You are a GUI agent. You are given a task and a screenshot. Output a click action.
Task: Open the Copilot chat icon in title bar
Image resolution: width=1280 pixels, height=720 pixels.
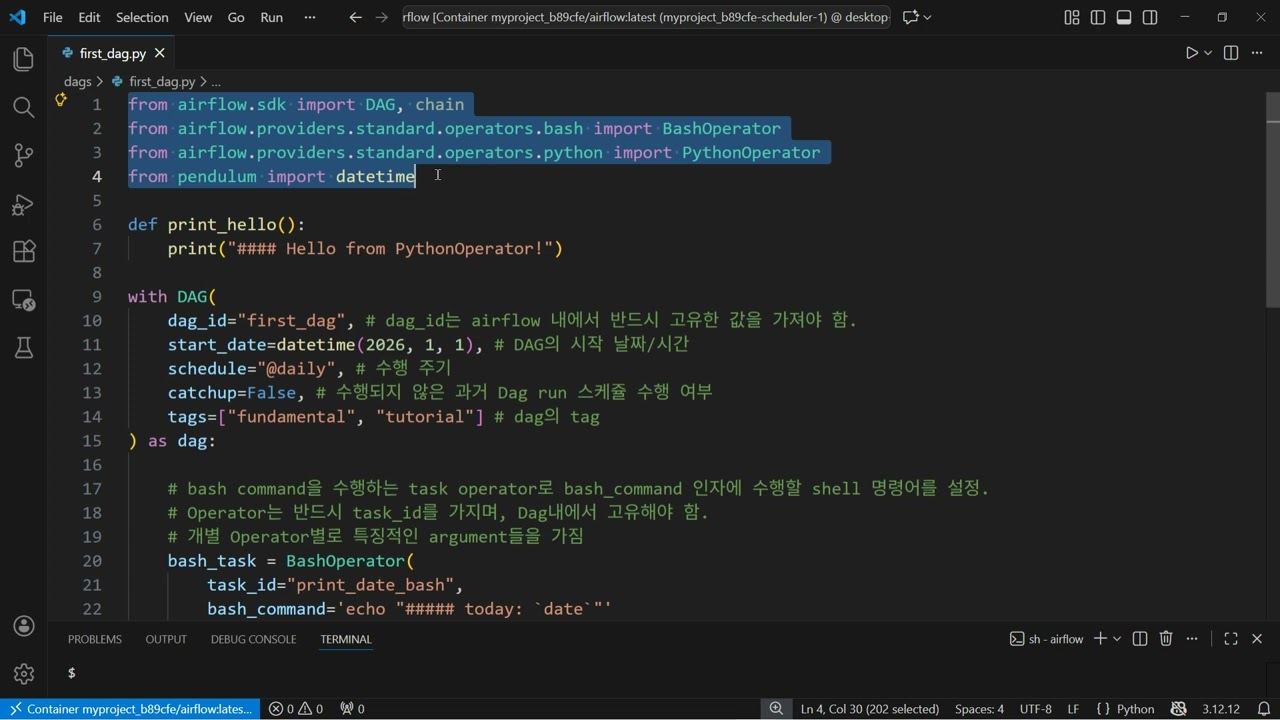tap(911, 17)
